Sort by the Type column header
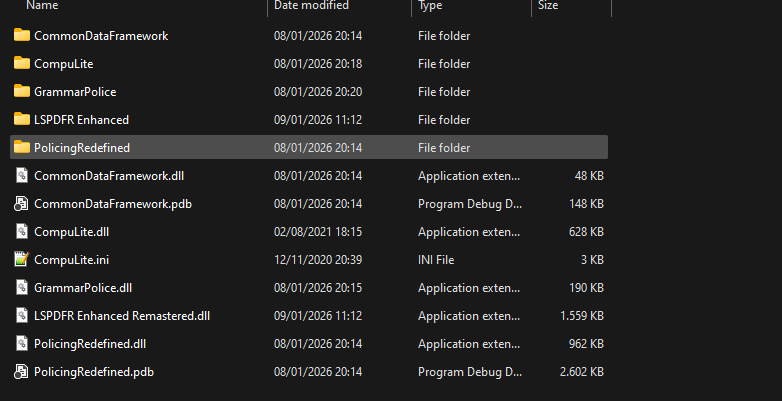 tap(430, 5)
